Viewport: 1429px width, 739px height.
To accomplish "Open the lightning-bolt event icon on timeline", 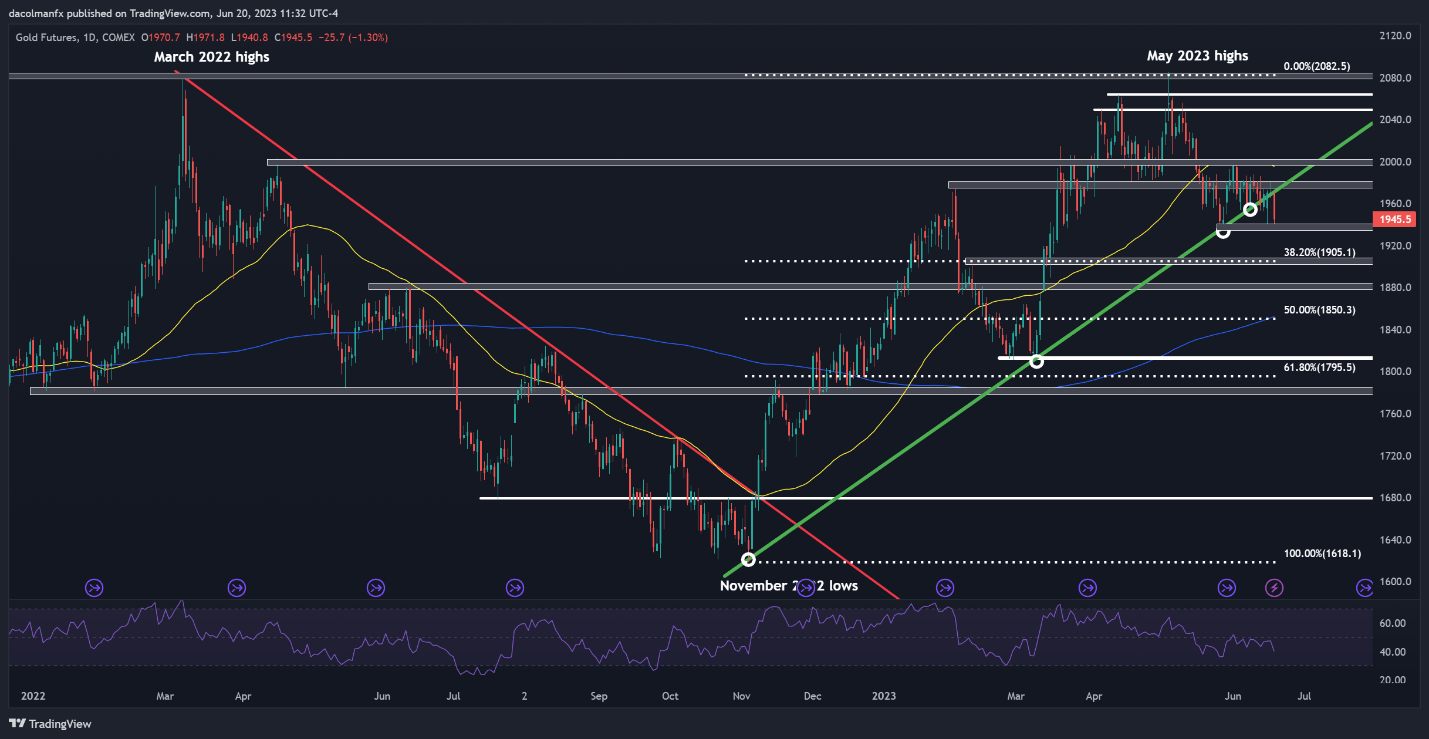I will pos(1275,588).
